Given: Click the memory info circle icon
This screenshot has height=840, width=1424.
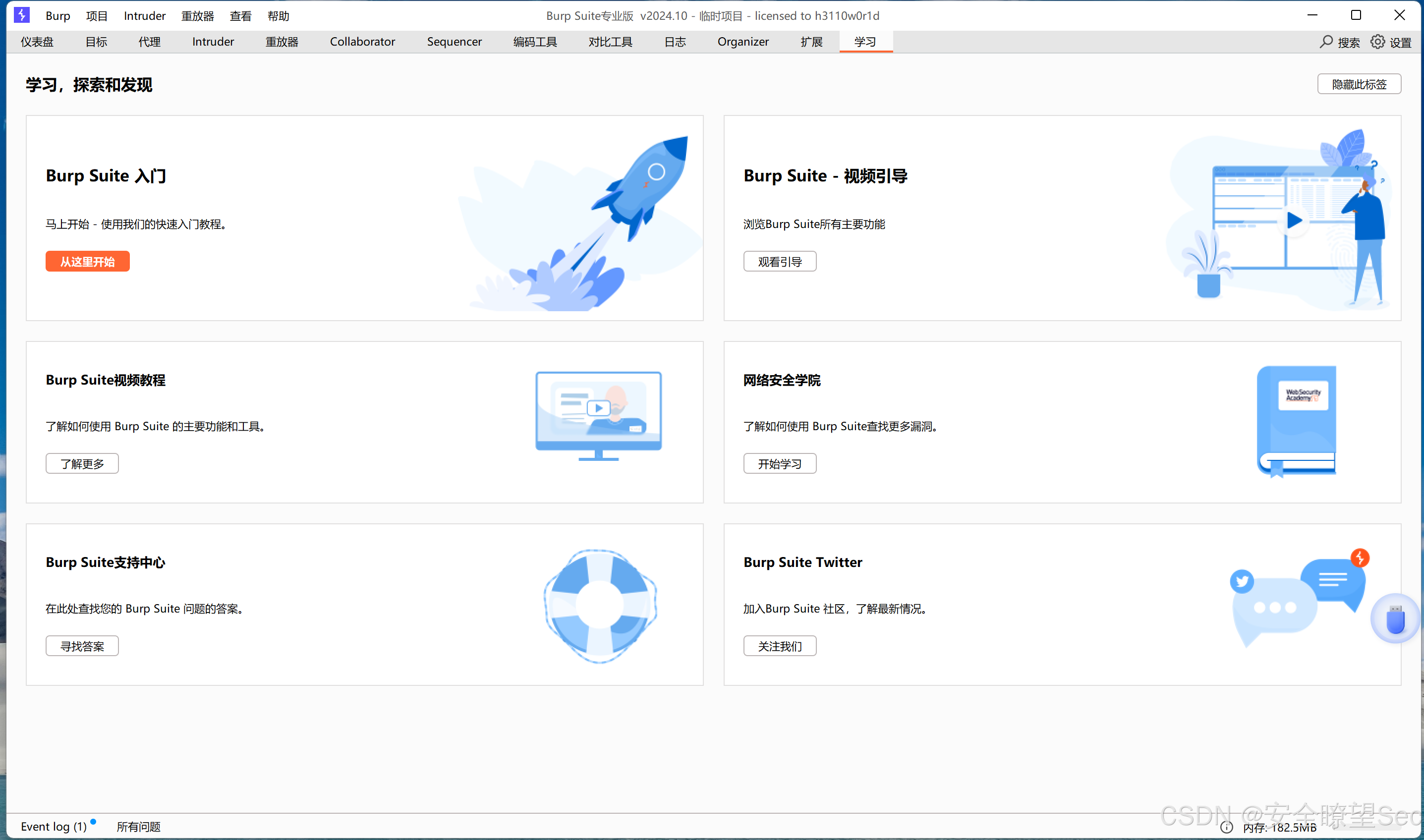Looking at the screenshot, I should (x=1226, y=827).
